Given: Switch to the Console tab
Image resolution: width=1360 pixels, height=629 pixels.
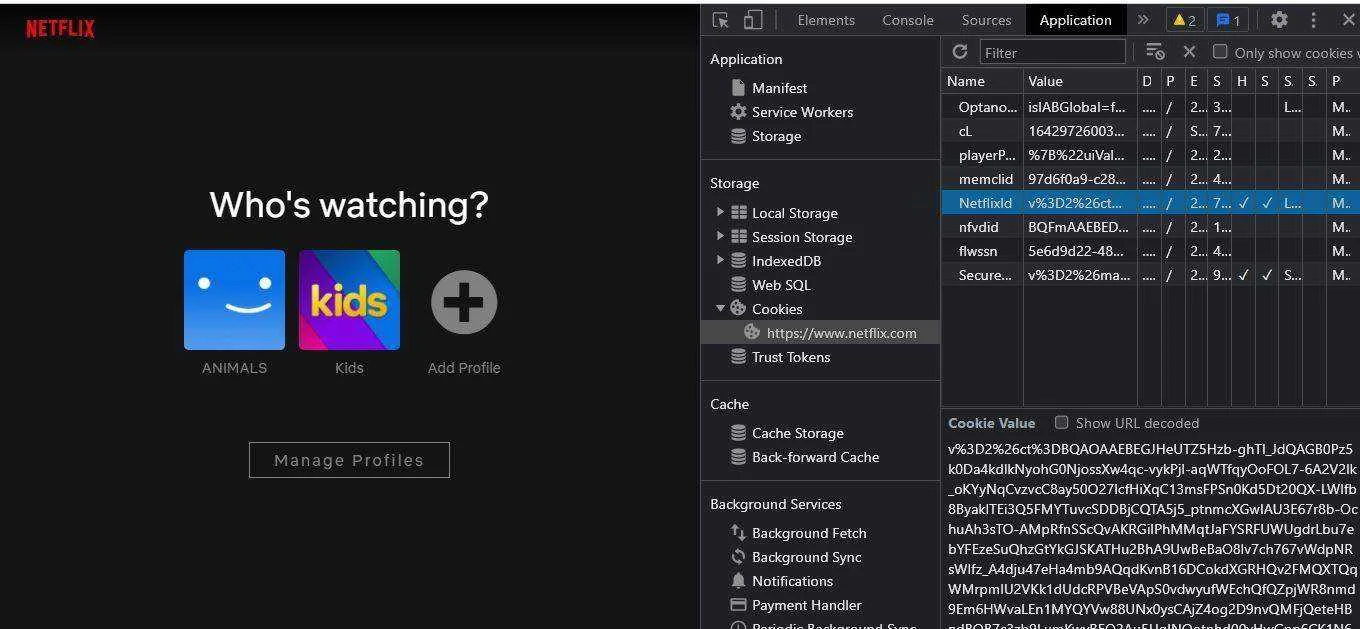Looking at the screenshot, I should click(x=908, y=20).
